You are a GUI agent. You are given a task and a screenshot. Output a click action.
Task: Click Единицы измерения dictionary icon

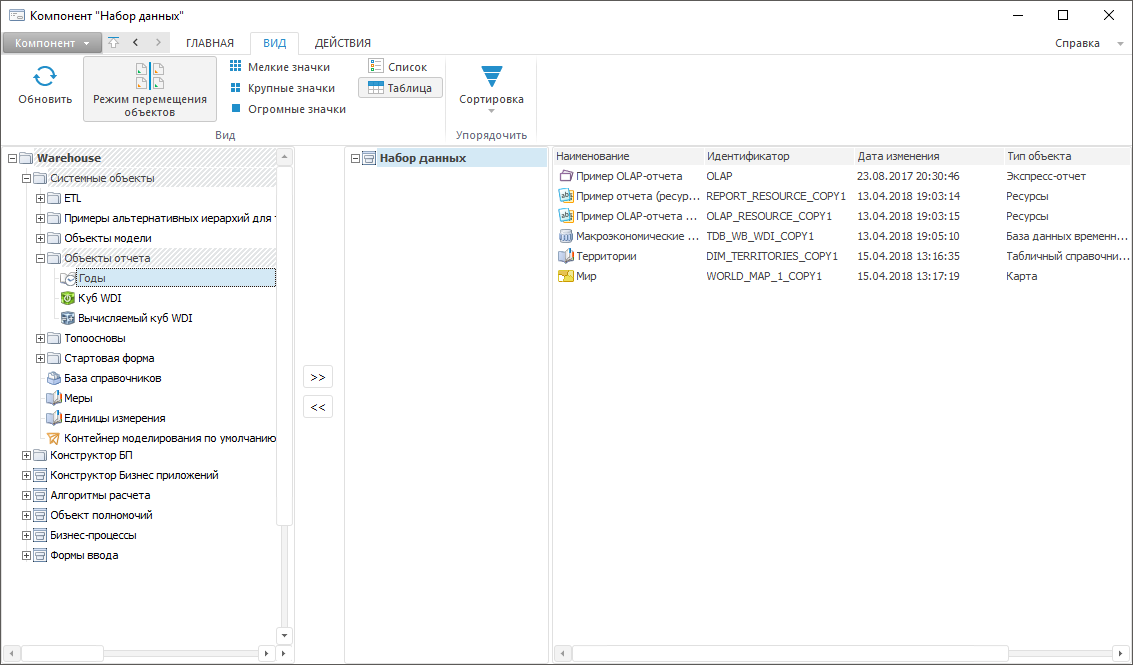click(54, 419)
